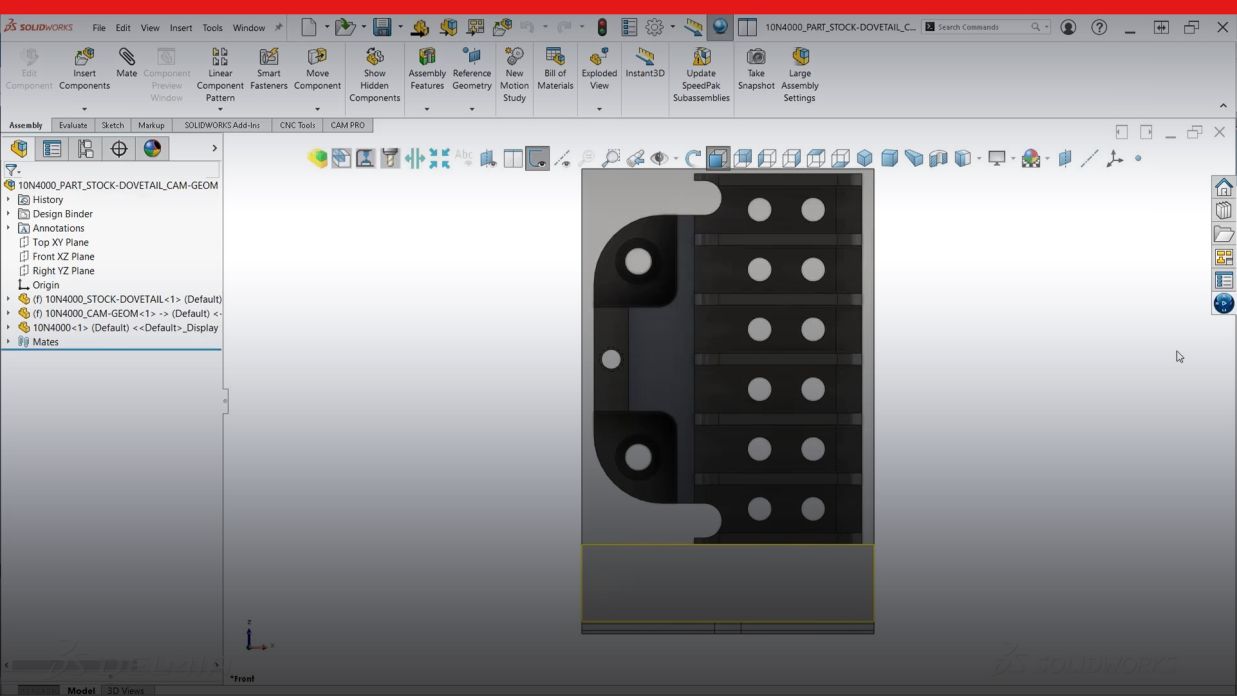Click the DisplayManager color sphere tab
The height and width of the screenshot is (696, 1237).
point(152,149)
